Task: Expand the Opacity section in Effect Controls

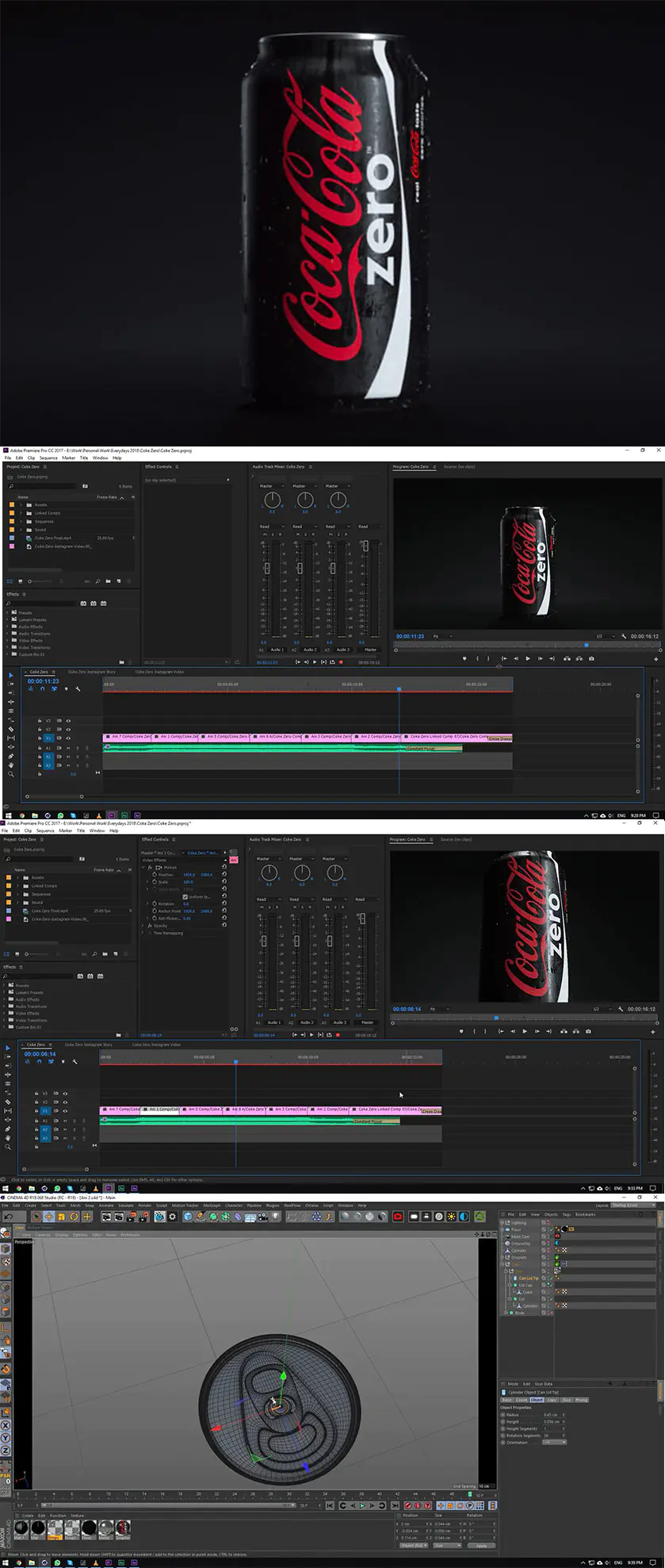Action: (144, 926)
